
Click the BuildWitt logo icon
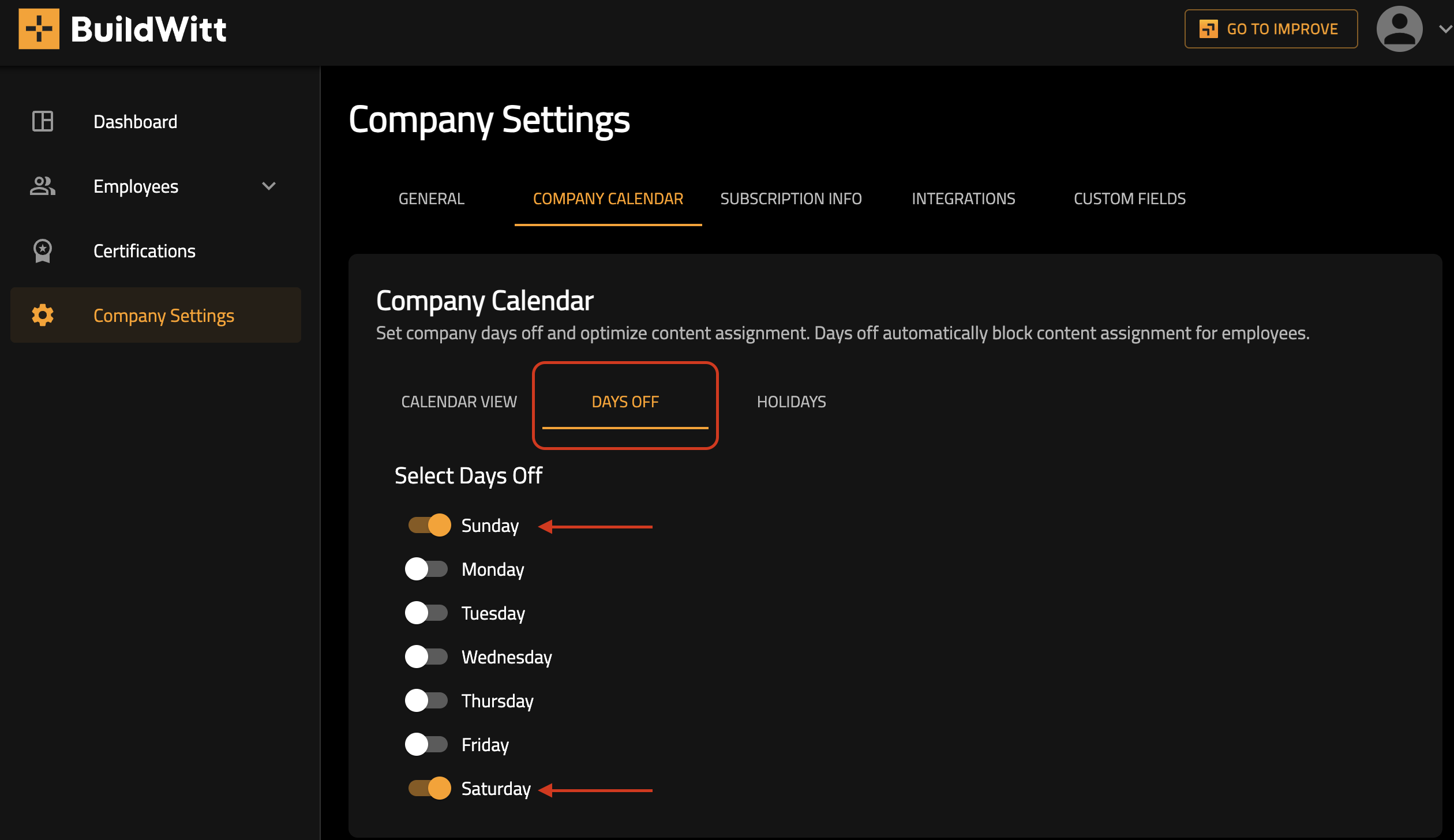pyautogui.click(x=39, y=29)
